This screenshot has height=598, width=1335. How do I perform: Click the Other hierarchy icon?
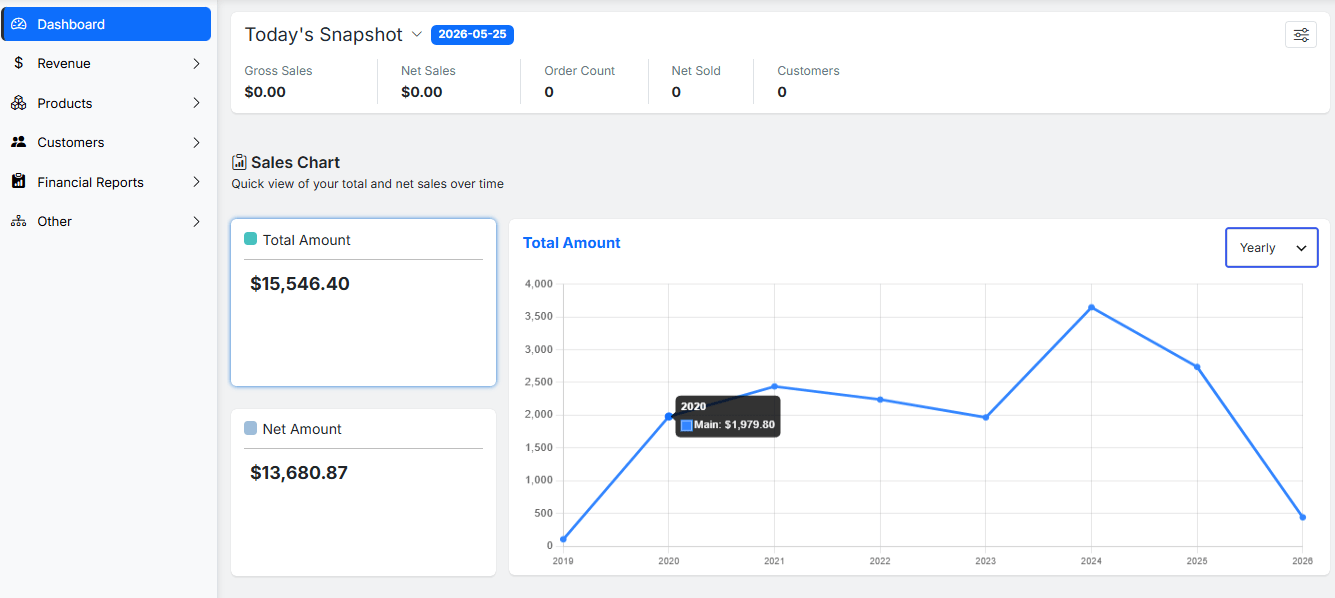point(19,221)
